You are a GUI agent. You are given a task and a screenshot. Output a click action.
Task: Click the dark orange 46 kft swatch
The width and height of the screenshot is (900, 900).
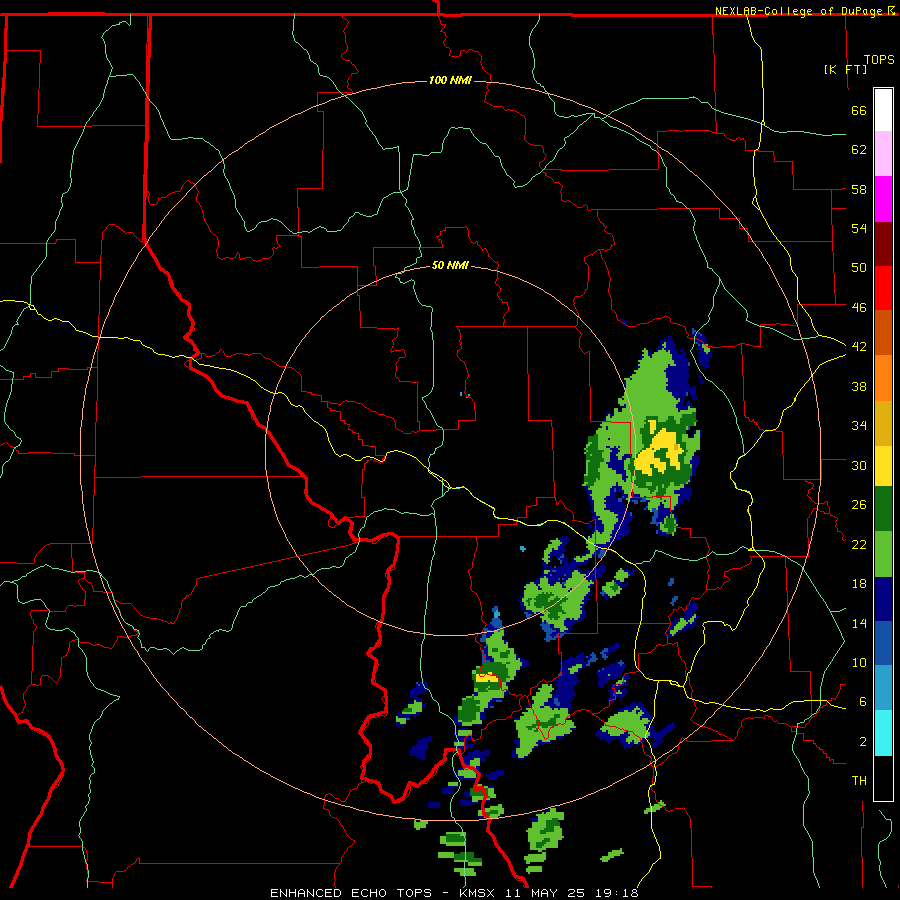click(883, 332)
